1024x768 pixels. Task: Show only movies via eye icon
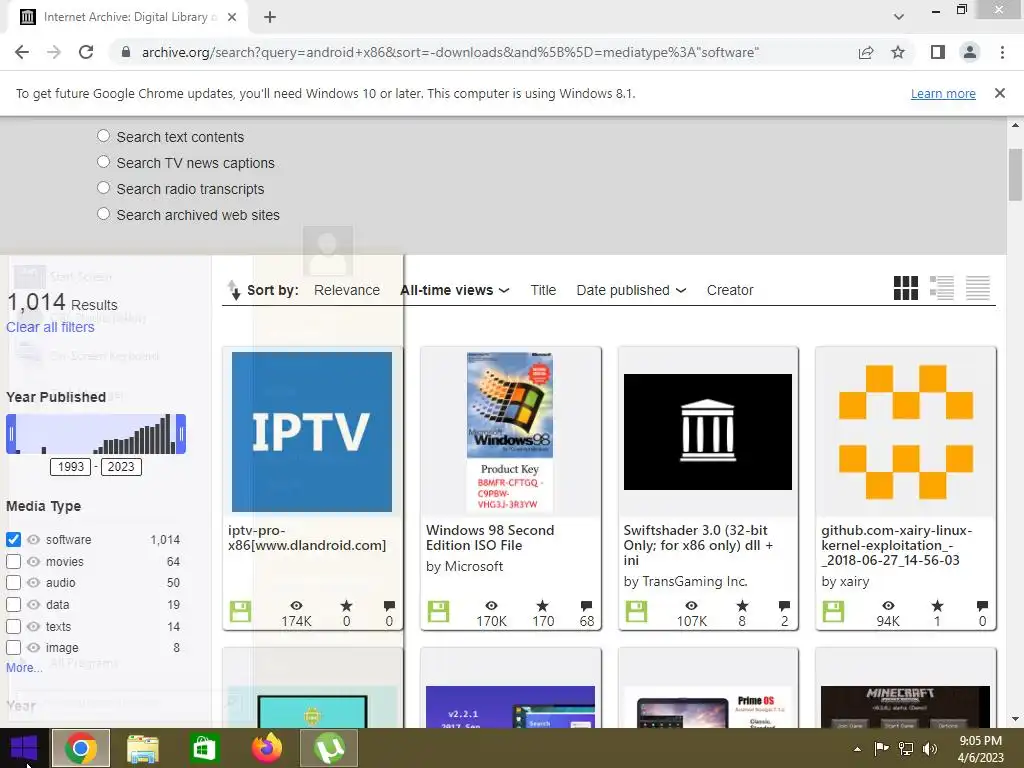point(33,561)
